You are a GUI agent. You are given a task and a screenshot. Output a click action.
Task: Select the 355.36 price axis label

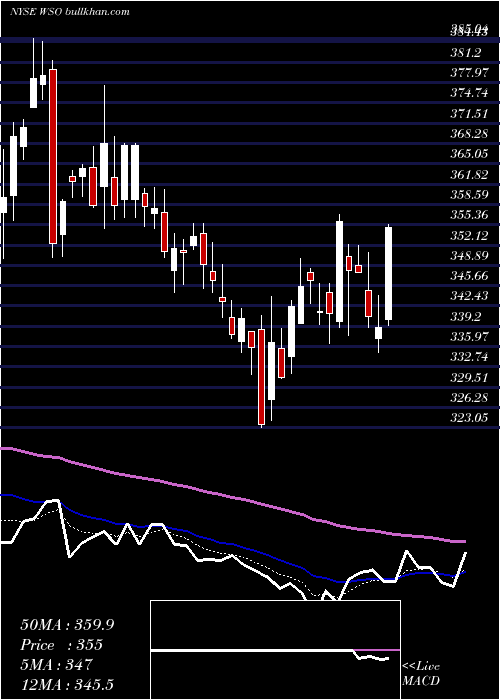(x=469, y=215)
